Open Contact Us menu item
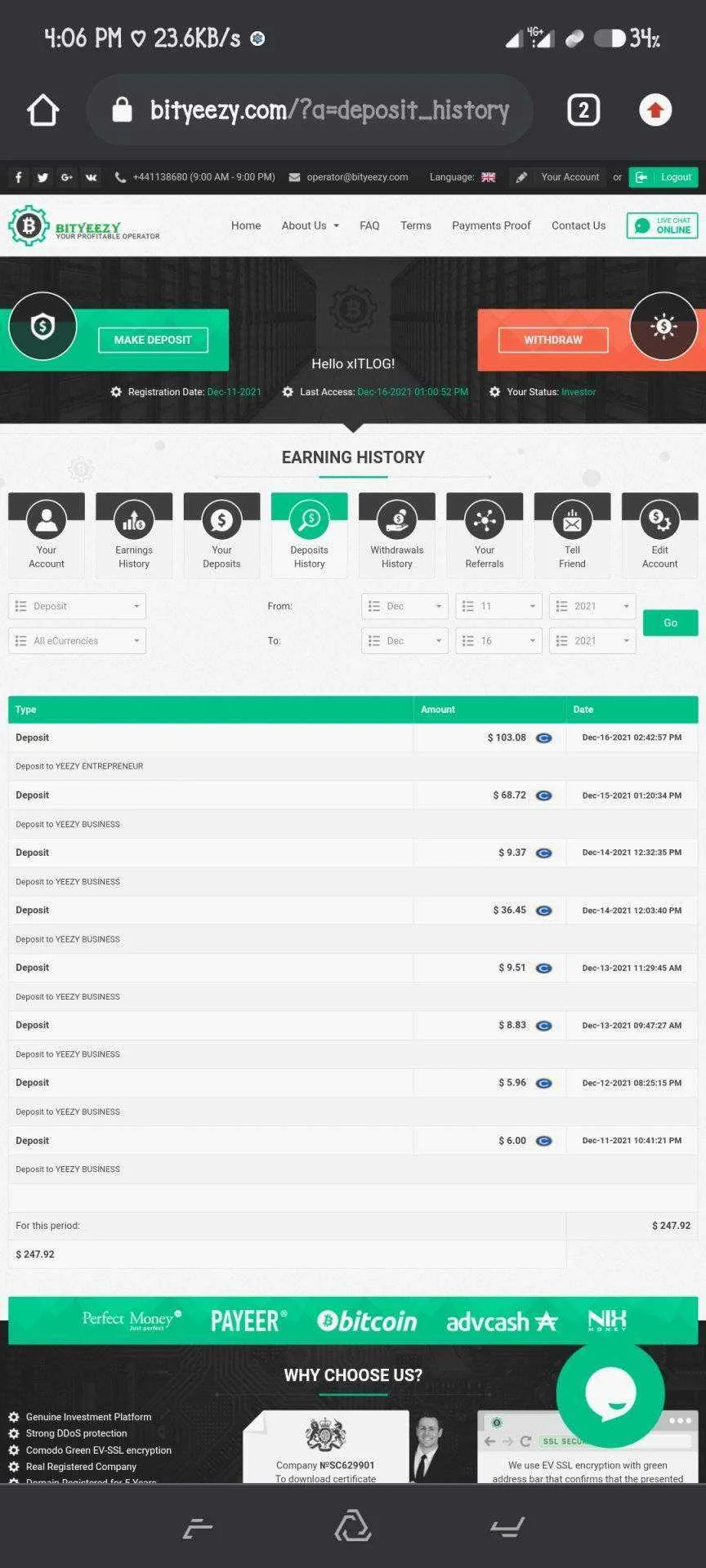Viewport: 706px width, 1568px height. tap(579, 225)
